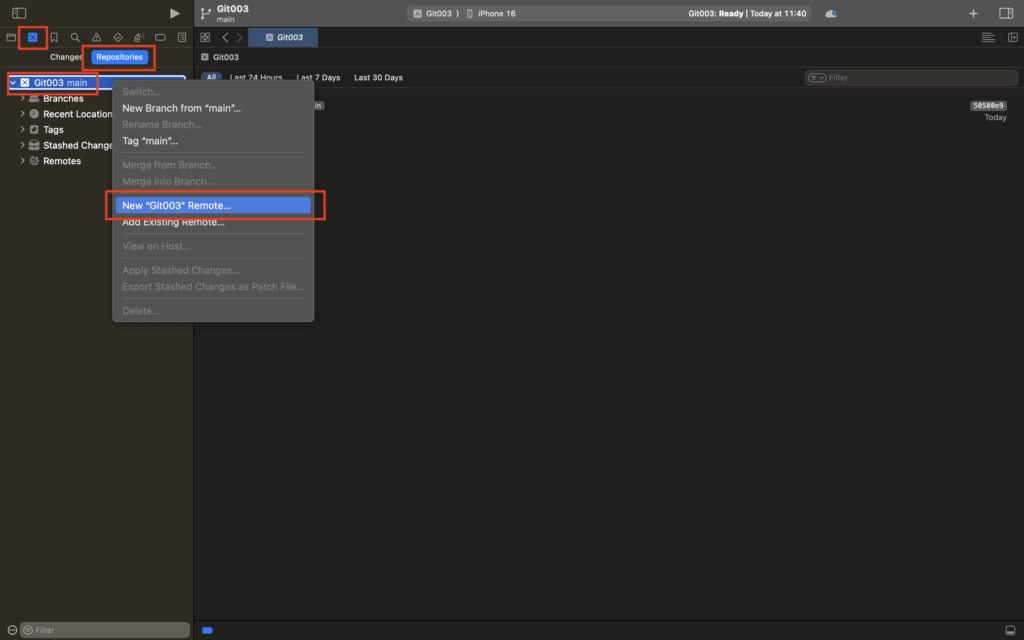Screen dimensions: 1024x640
Task: Open the related items grid icon
Action: pos(205,37)
